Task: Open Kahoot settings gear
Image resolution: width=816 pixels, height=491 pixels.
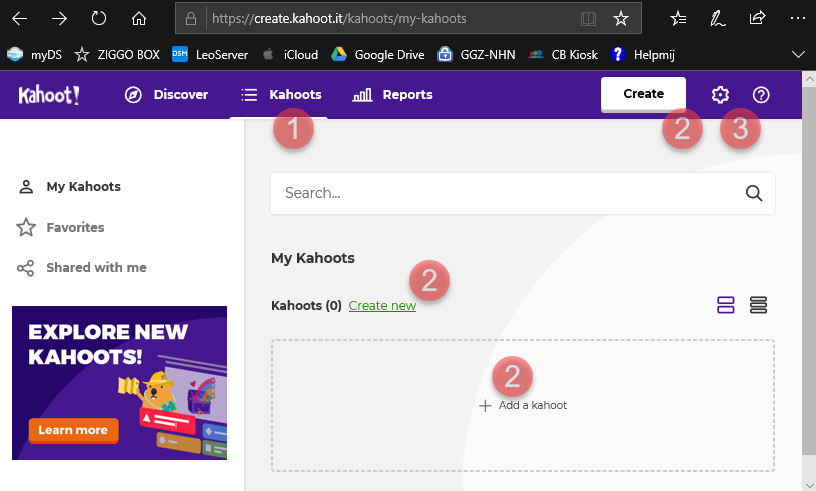Action: tap(720, 95)
